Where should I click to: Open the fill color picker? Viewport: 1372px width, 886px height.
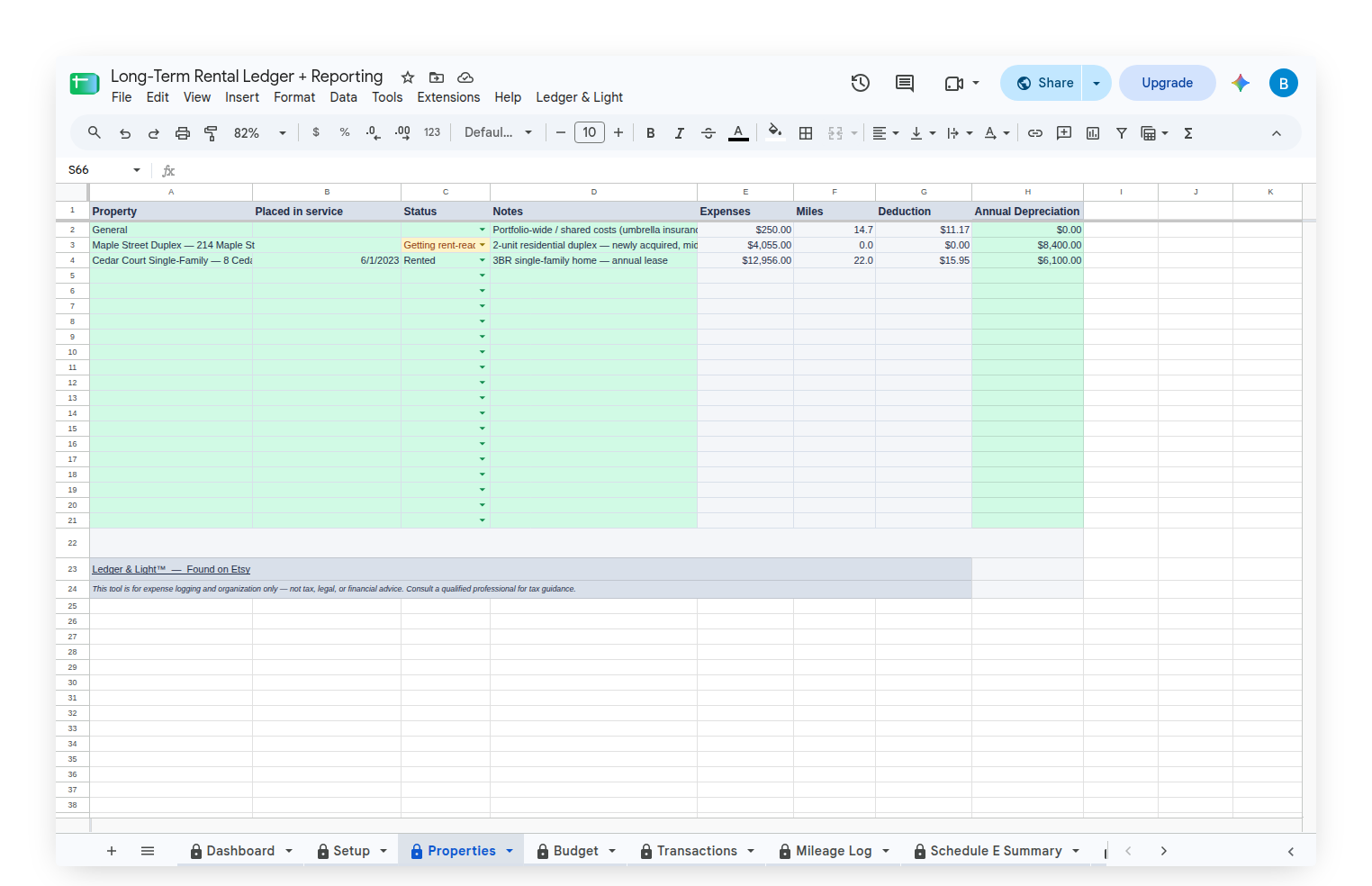tap(774, 133)
